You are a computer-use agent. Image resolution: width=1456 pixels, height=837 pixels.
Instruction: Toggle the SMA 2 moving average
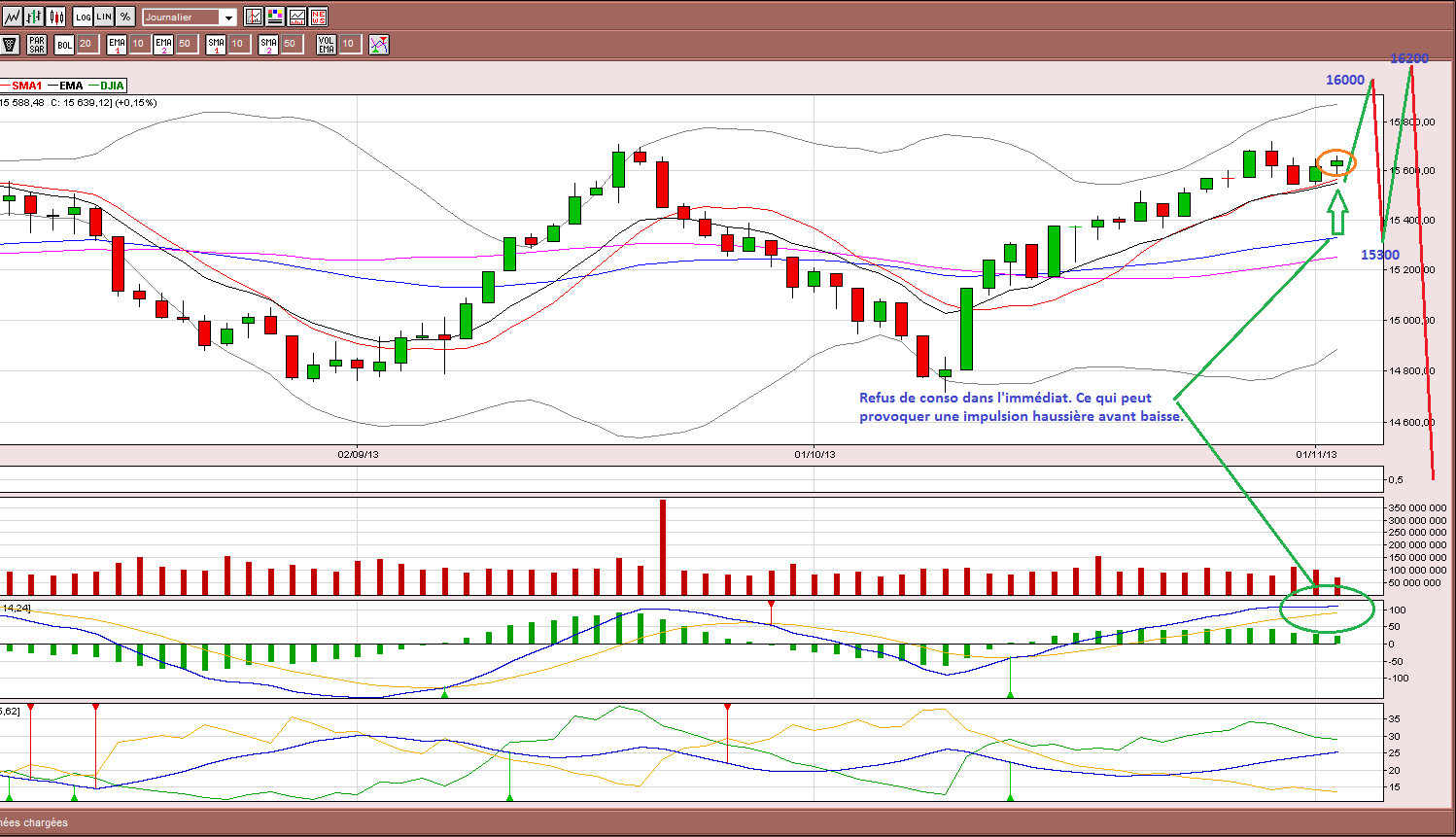268,44
